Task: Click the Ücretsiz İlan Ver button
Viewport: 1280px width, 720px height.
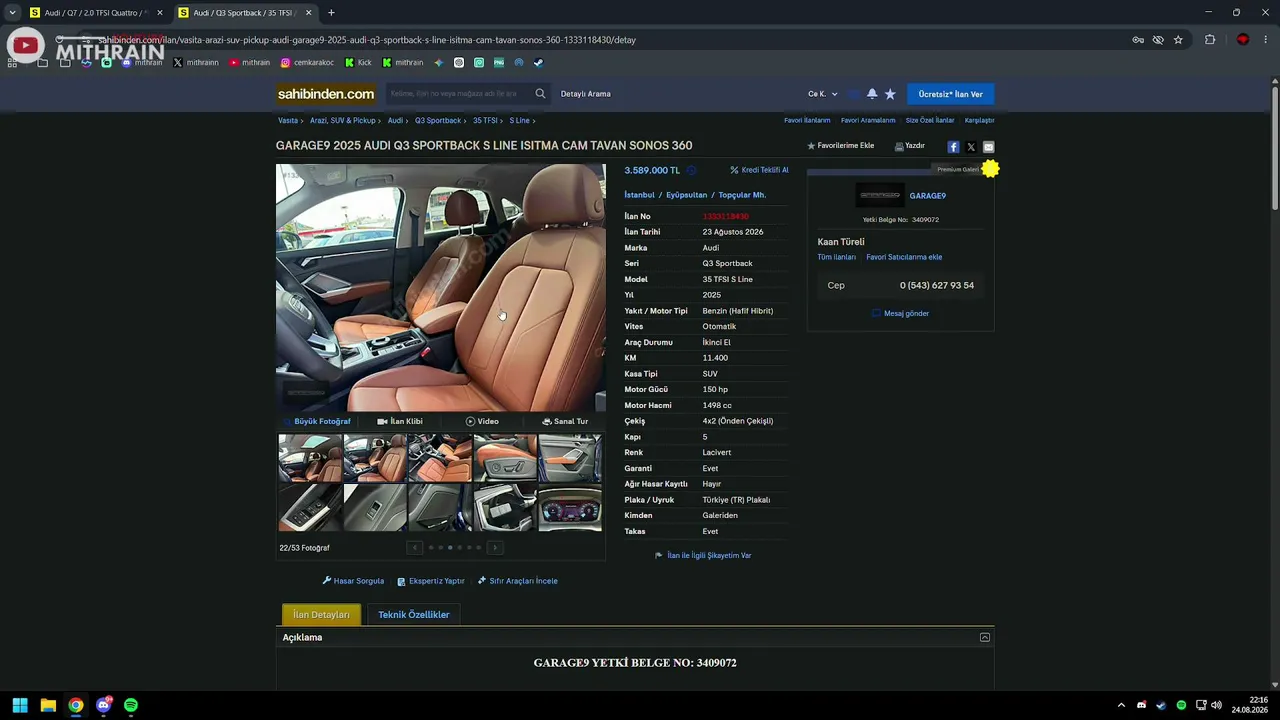Action: pos(950,94)
